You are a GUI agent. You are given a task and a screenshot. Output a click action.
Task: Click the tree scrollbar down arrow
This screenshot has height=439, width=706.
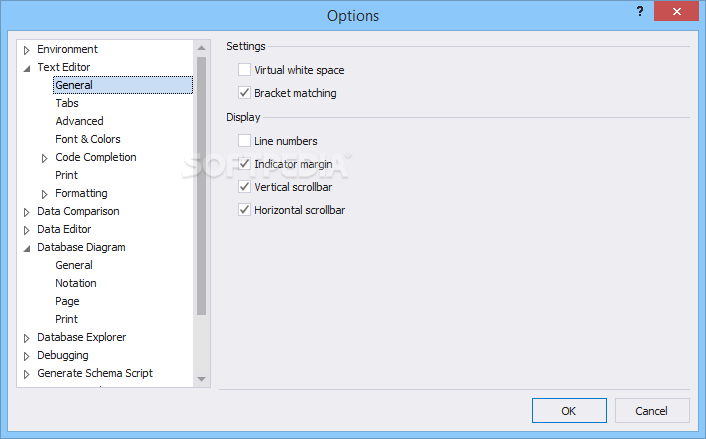[202, 379]
